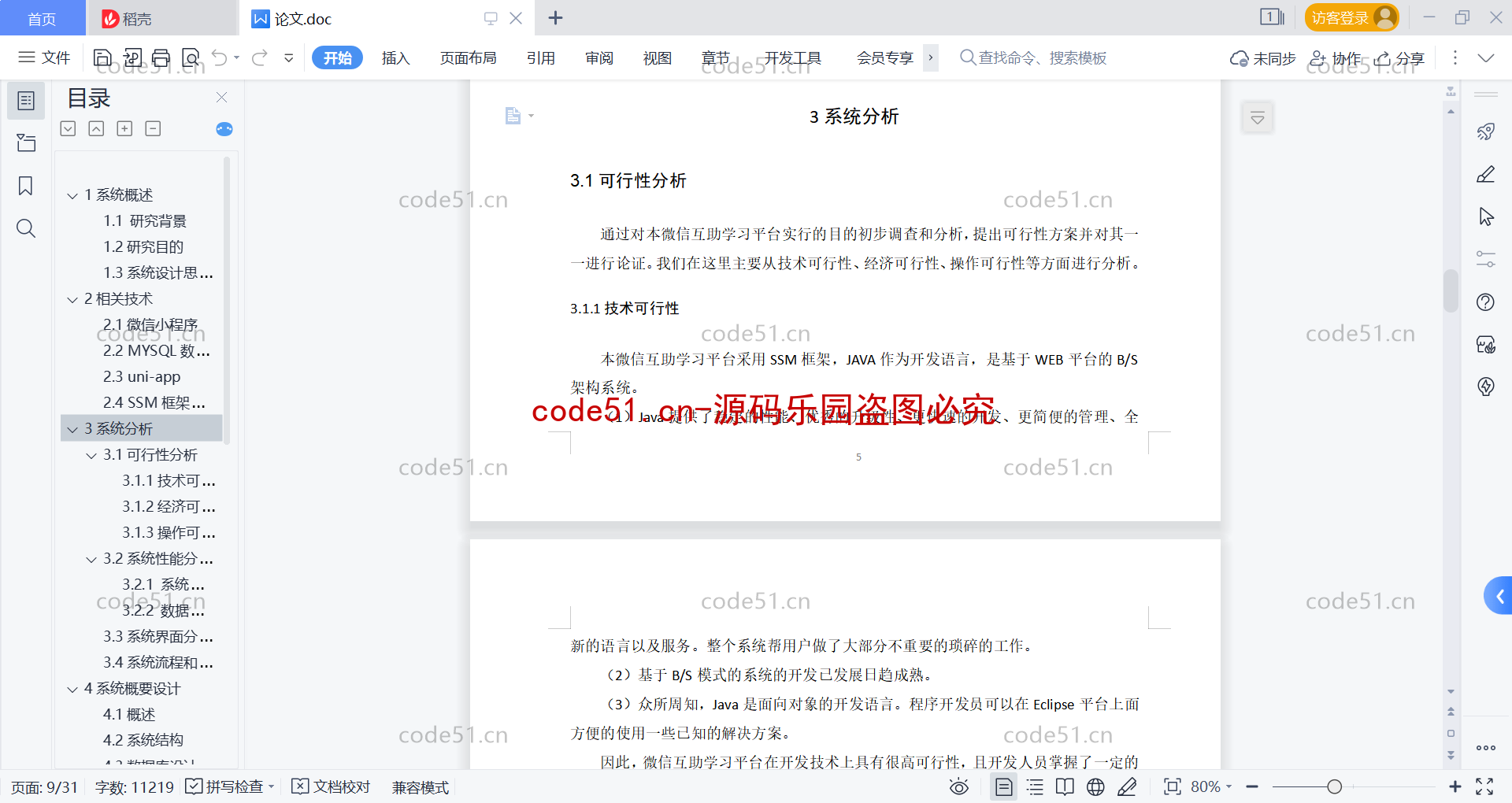Open the 文件 menu

[45, 57]
